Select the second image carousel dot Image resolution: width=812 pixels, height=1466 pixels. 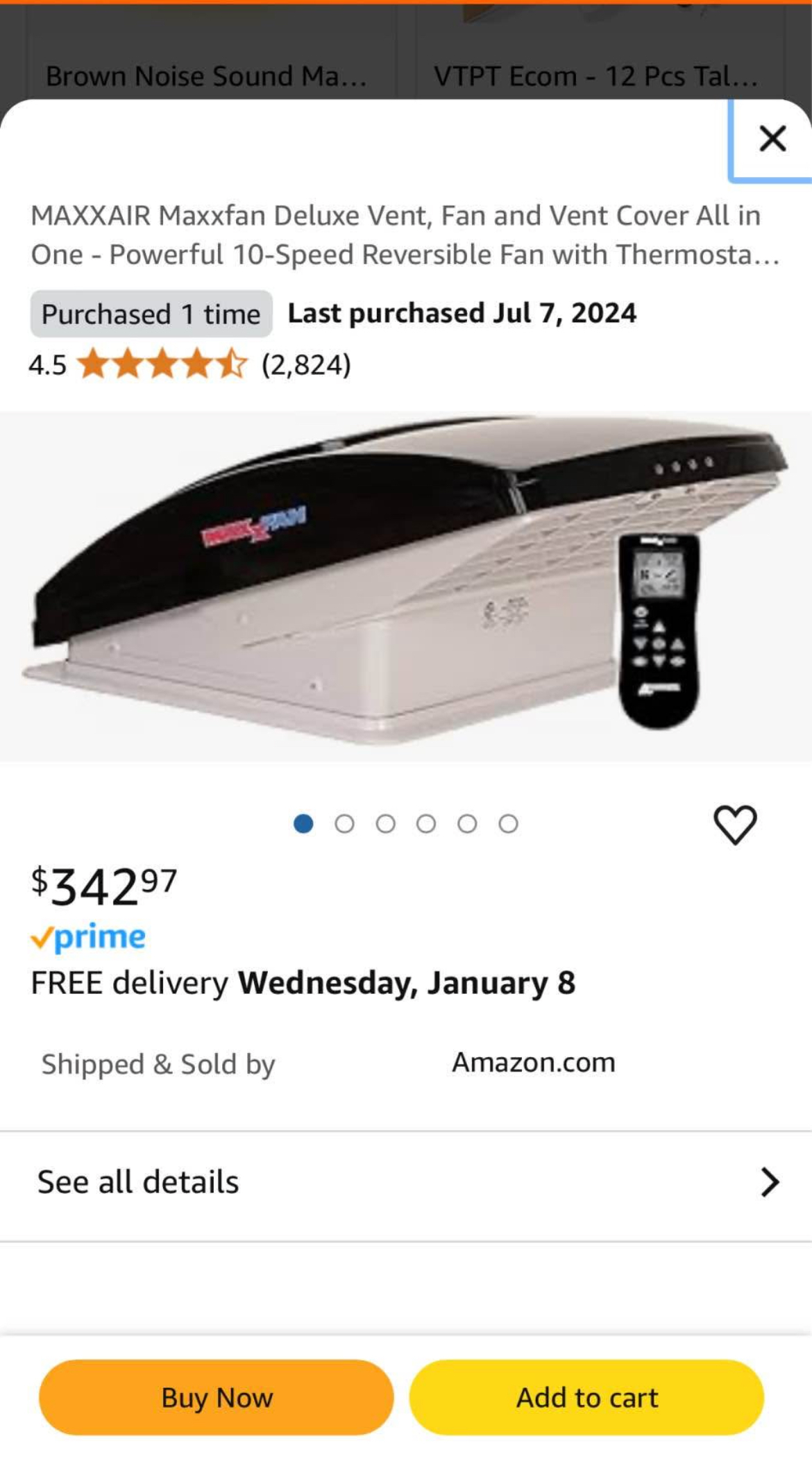tap(344, 824)
